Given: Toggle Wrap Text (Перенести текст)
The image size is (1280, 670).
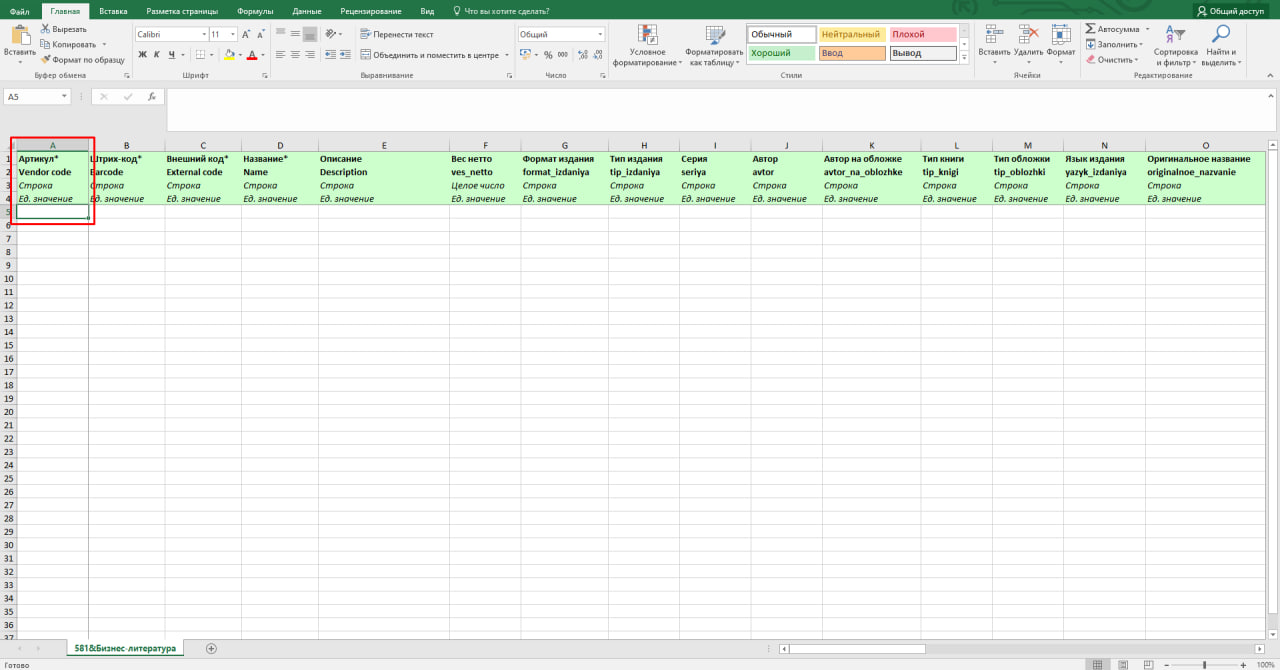Looking at the screenshot, I should click(396, 34).
